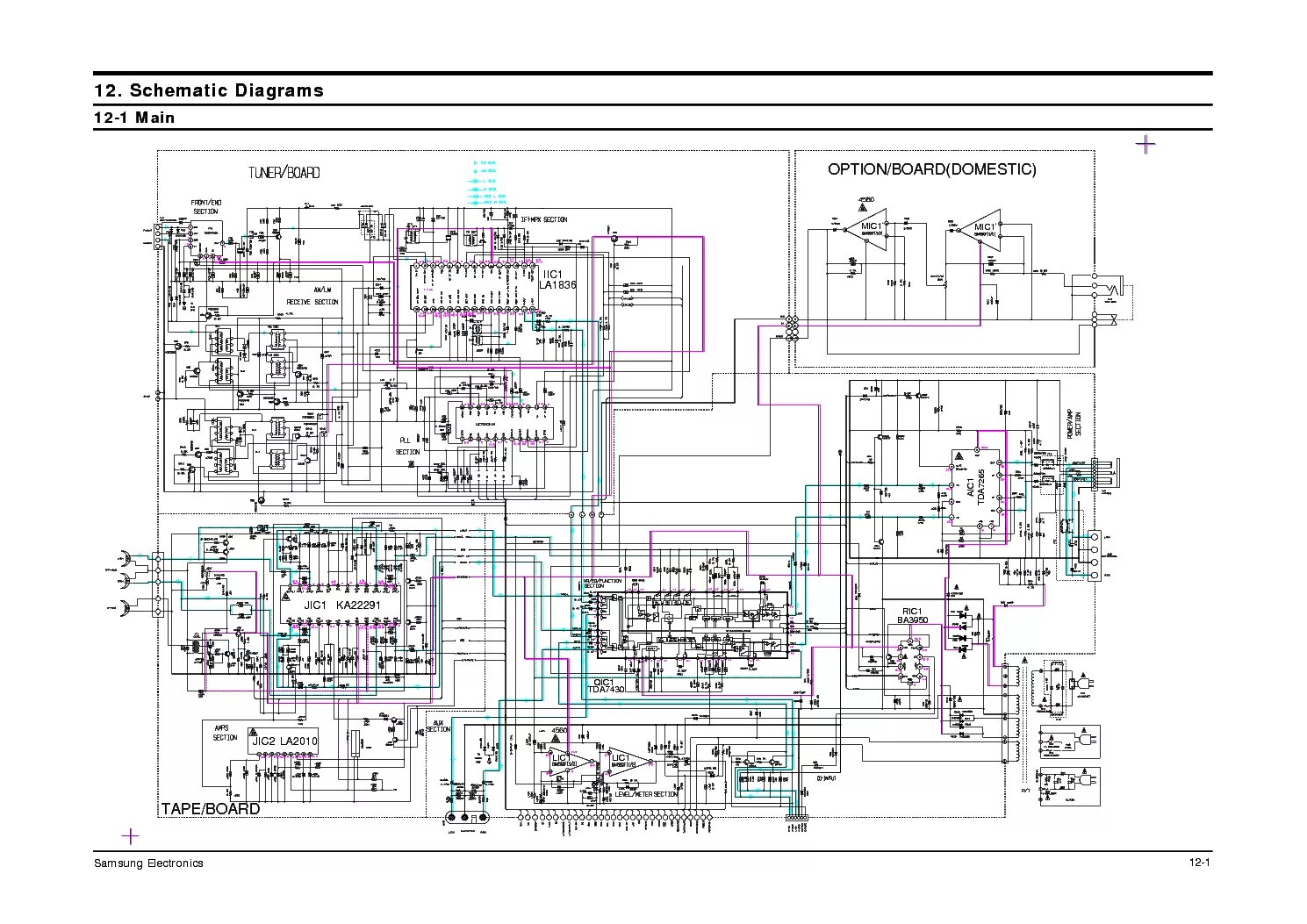This screenshot has height=924, width=1307.
Task: Click the 12-1 page number in footer
Action: click(1200, 863)
